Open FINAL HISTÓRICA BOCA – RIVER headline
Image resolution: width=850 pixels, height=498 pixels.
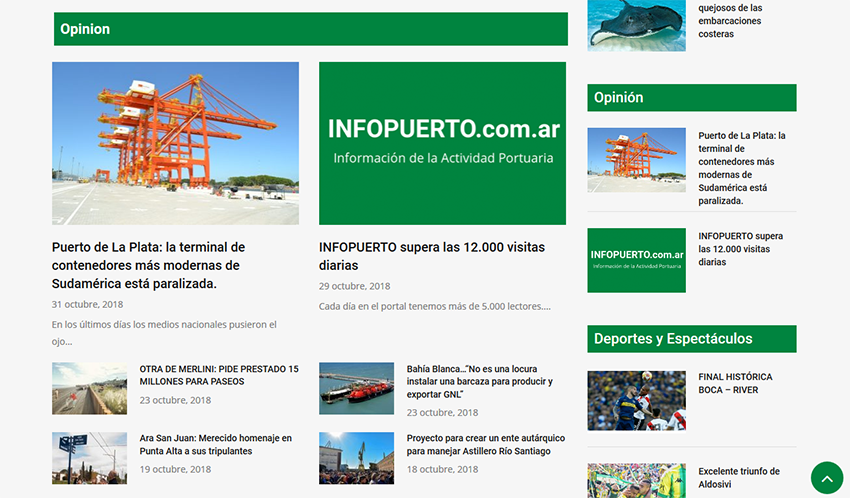[735, 383]
